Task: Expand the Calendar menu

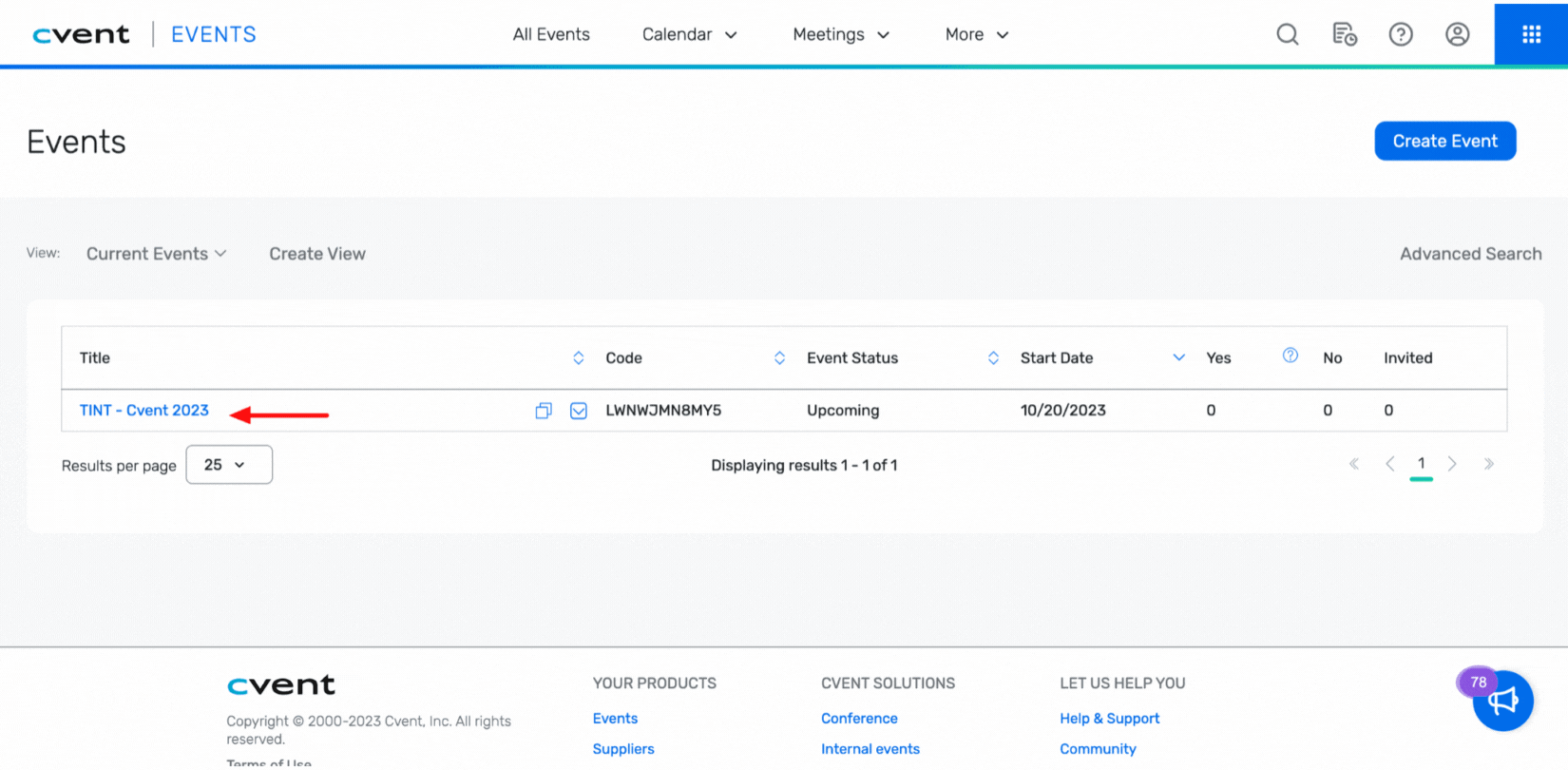Action: click(x=690, y=34)
